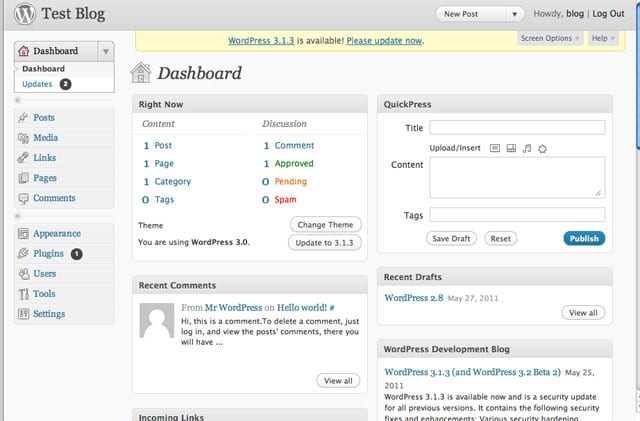Follow the 'Please update now' link
This screenshot has height=421, width=640.
point(385,41)
